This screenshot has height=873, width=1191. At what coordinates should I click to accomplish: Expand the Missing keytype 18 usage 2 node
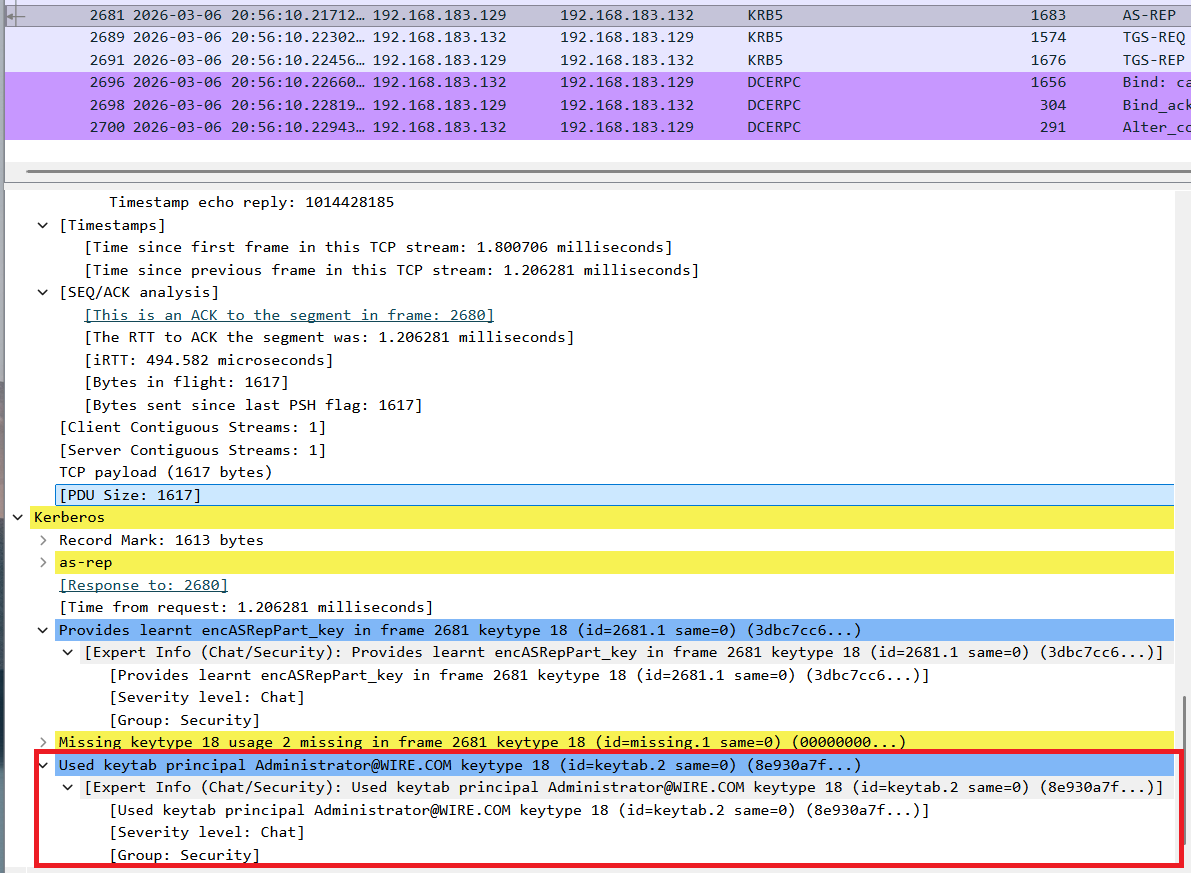point(43,742)
